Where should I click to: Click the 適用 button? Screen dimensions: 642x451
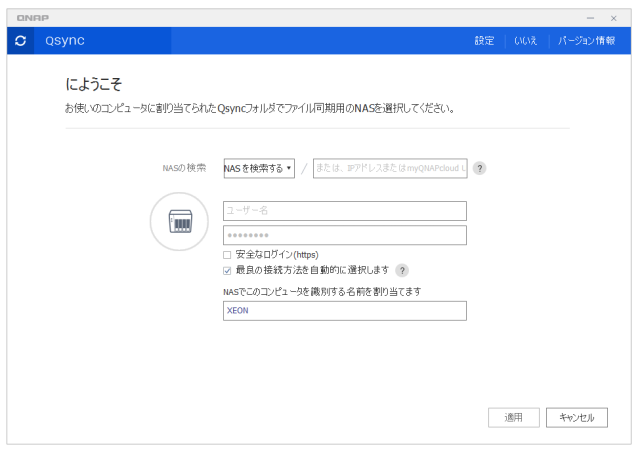(x=513, y=417)
